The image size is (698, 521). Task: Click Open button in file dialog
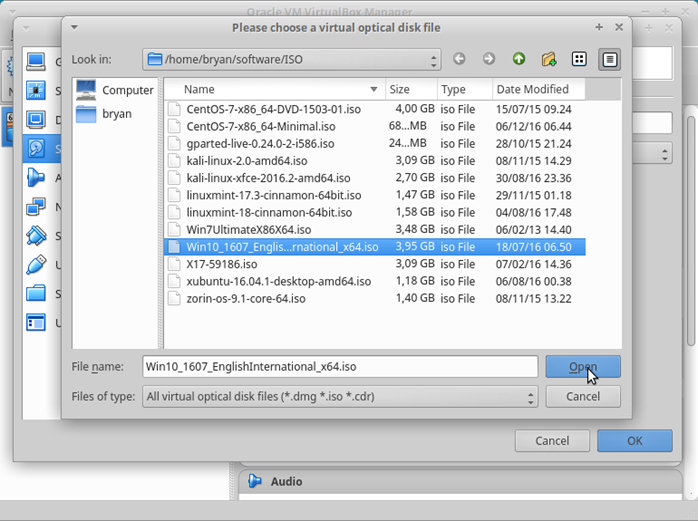click(x=583, y=366)
